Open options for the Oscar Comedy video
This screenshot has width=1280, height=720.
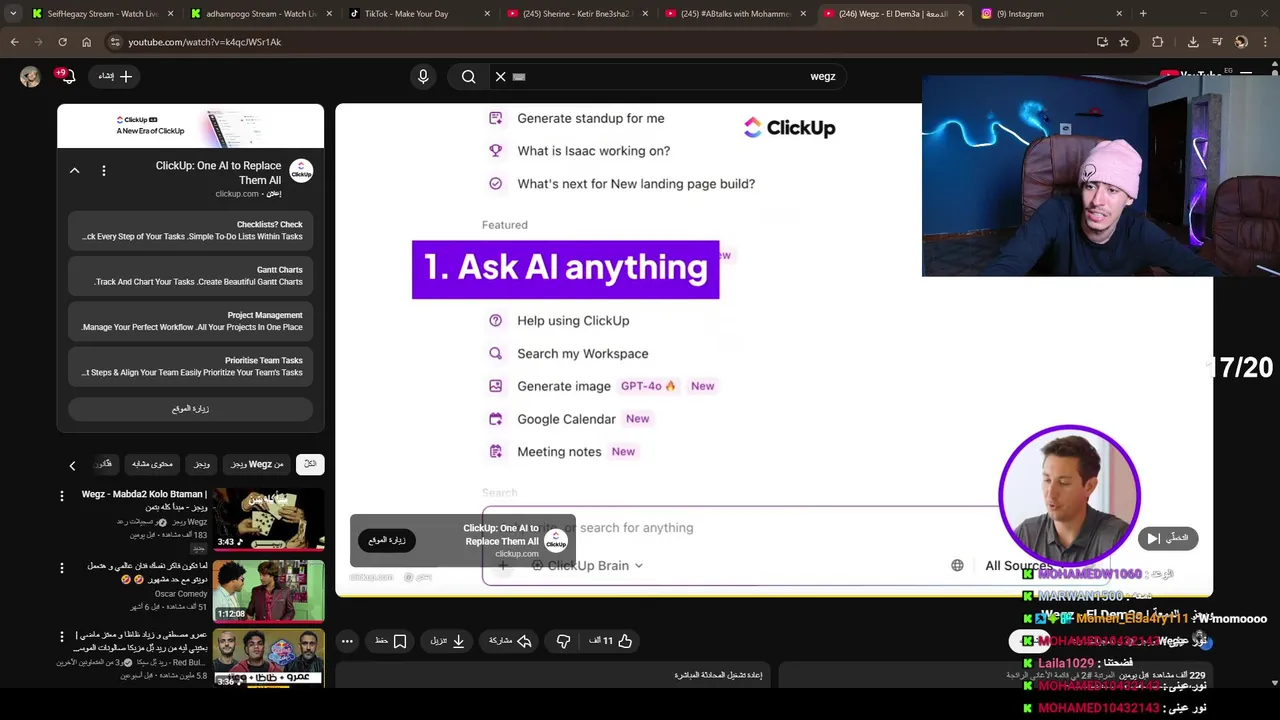(x=62, y=568)
